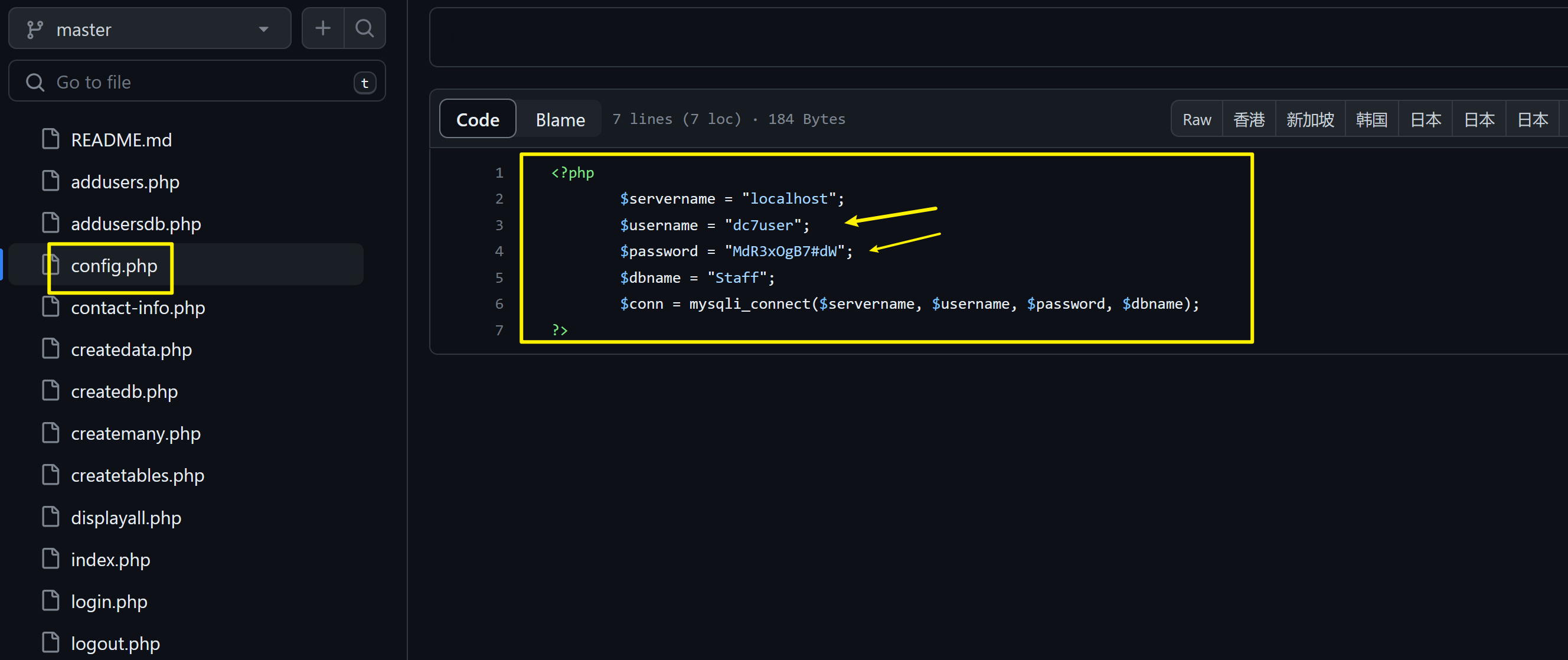This screenshot has height=660, width=1568.
Task: Click the "dc7user" username string
Action: [x=763, y=226]
